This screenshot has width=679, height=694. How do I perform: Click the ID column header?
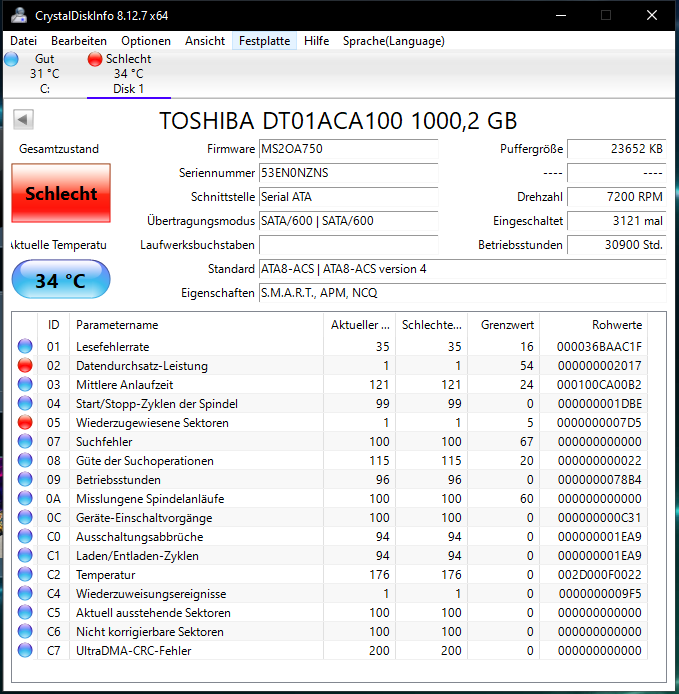pos(54,325)
